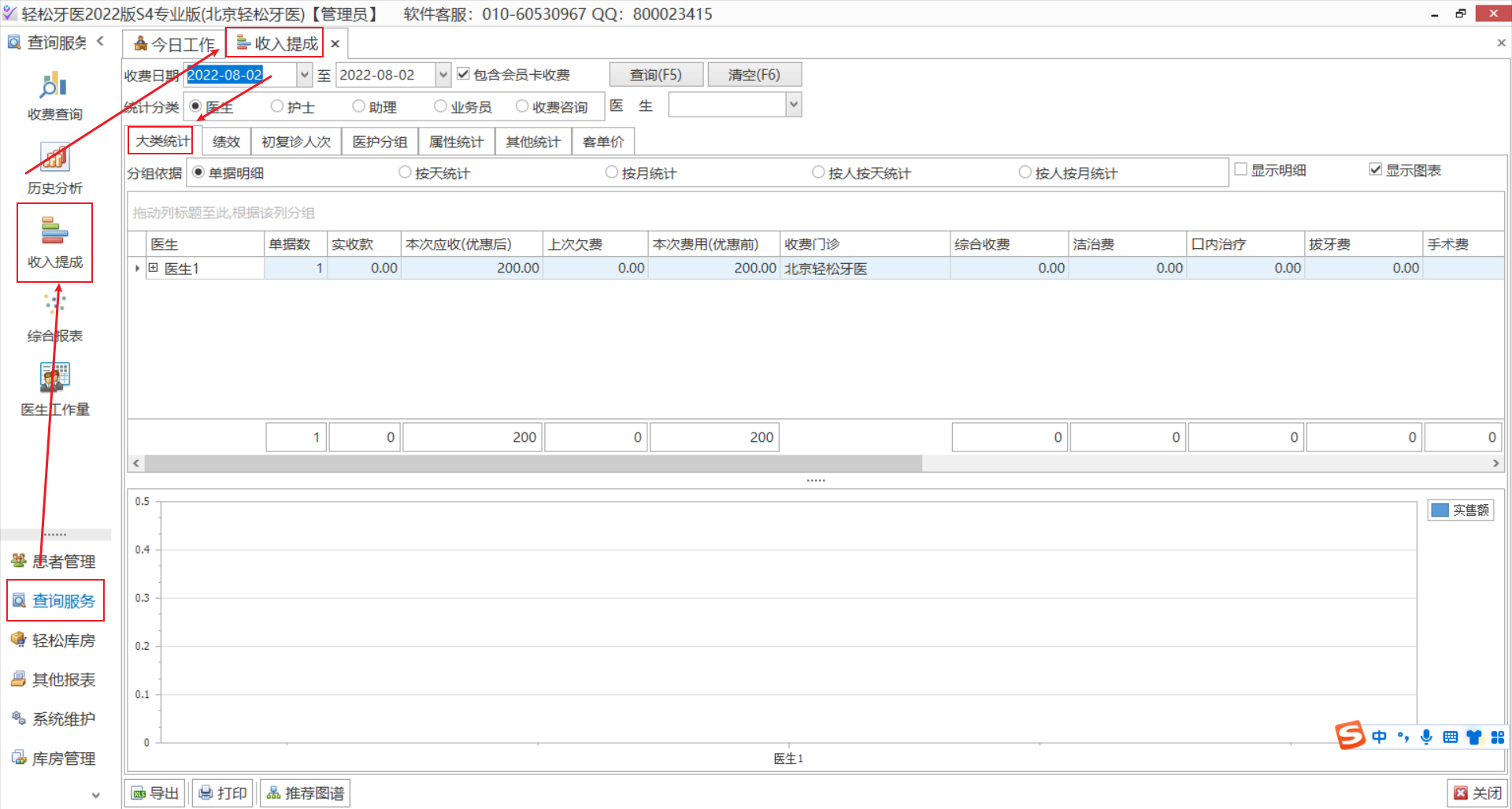Screen dimensions: 1512x809
Task: Open the end date dropdown arrow
Action: click(443, 75)
